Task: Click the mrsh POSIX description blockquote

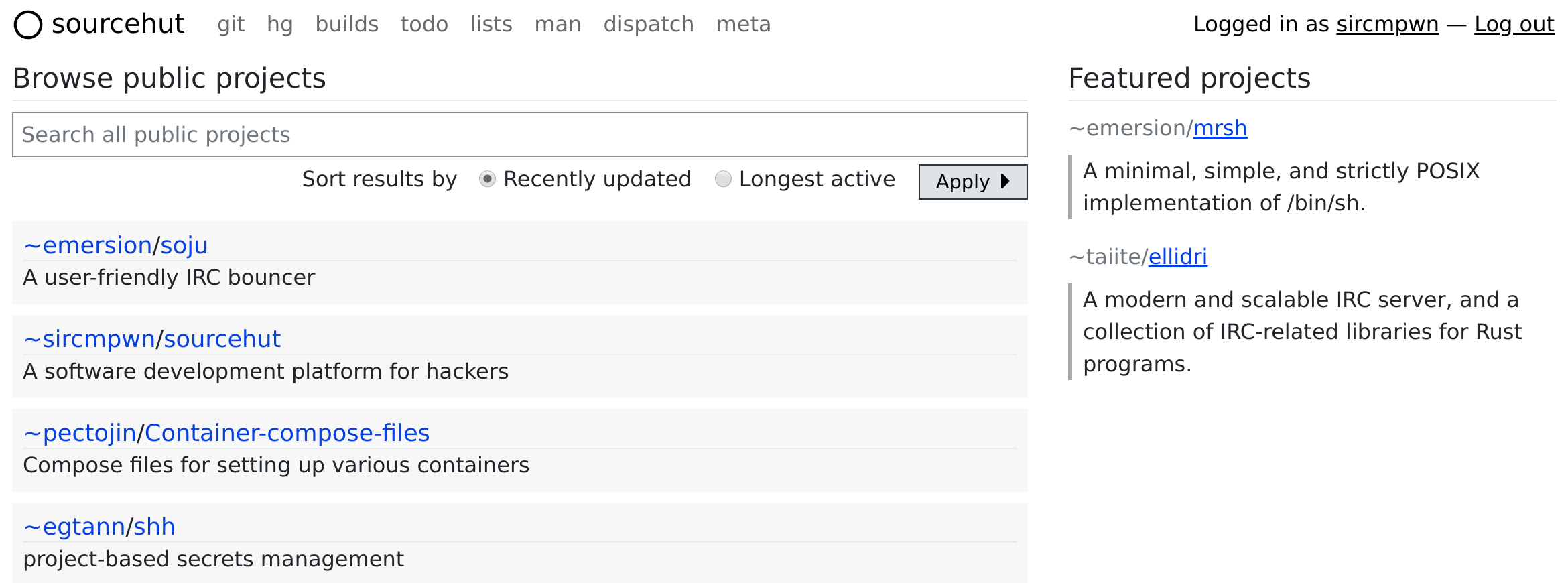Action: pos(1311,187)
